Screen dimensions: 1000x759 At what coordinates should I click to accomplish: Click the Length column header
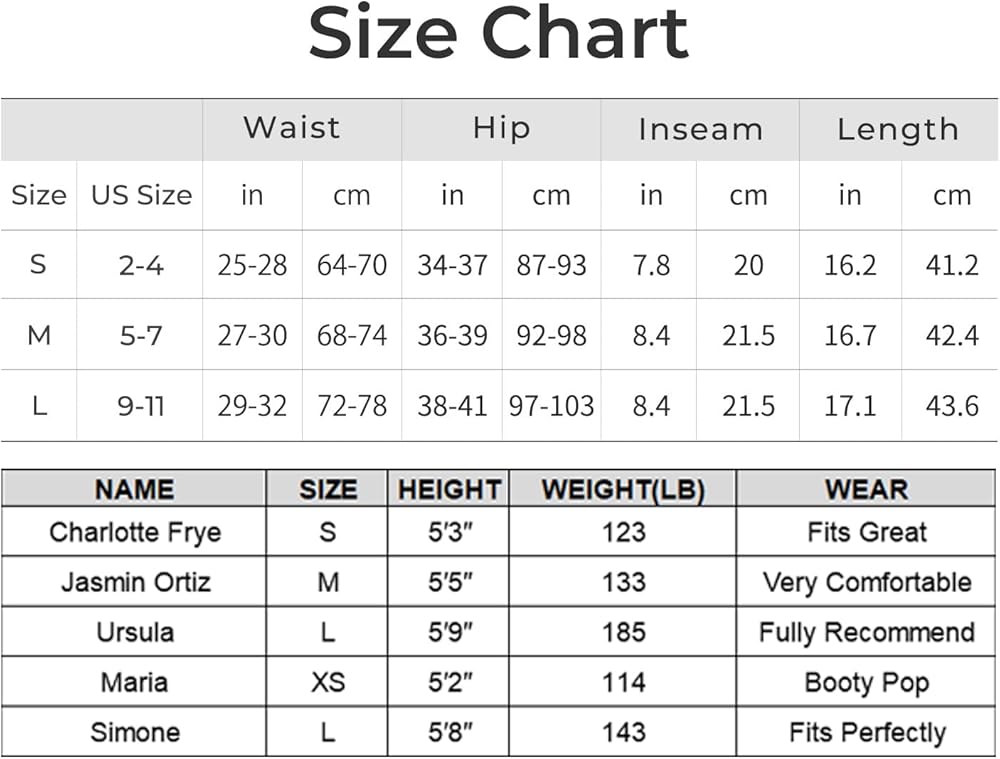897,129
